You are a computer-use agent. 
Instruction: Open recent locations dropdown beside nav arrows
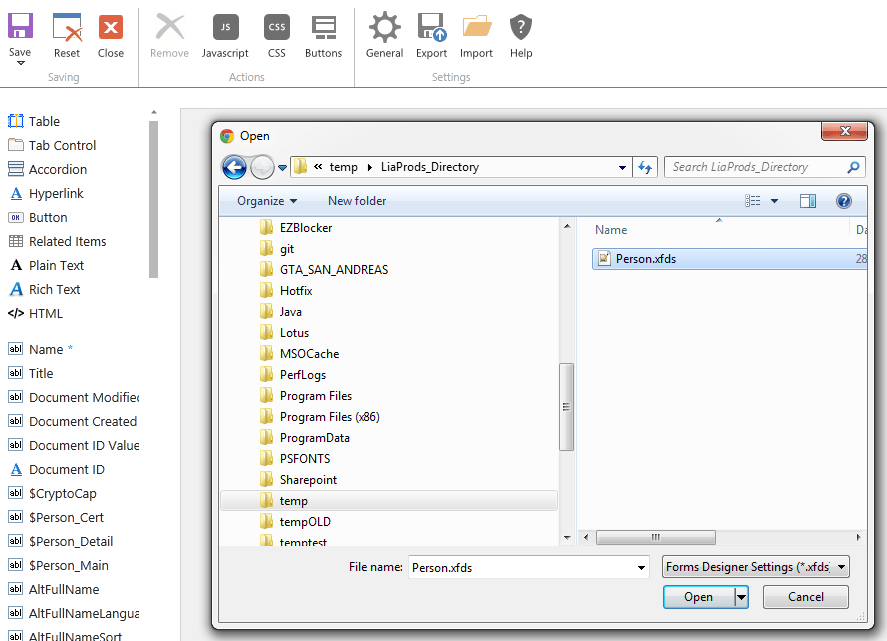(282, 167)
